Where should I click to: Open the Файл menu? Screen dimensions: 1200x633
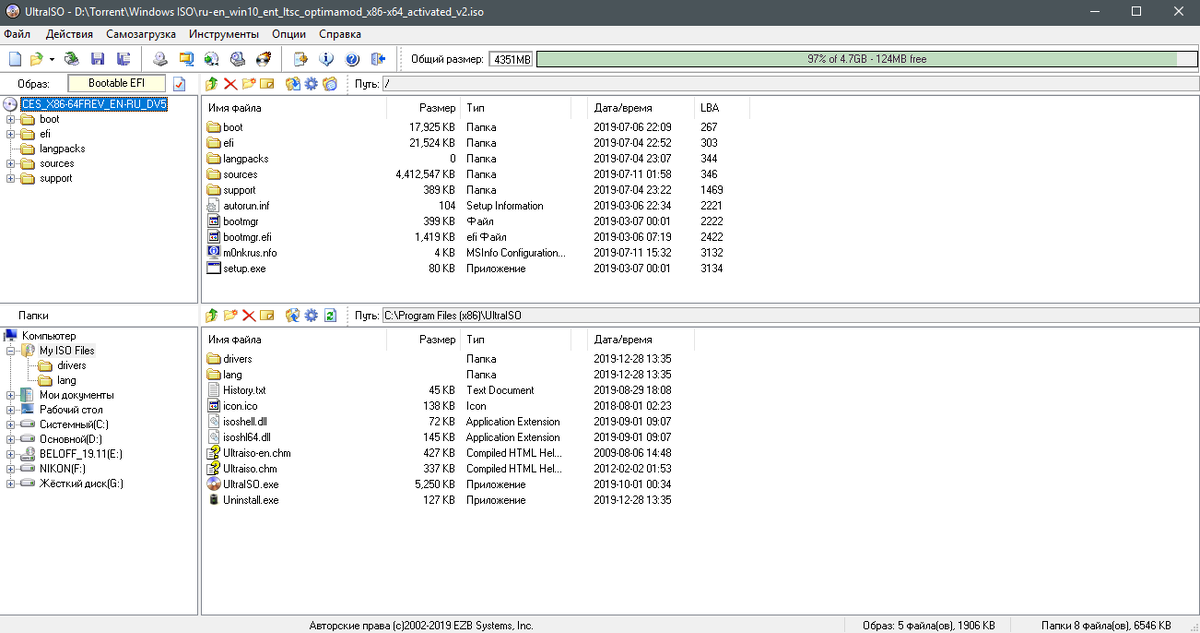pyautogui.click(x=17, y=34)
